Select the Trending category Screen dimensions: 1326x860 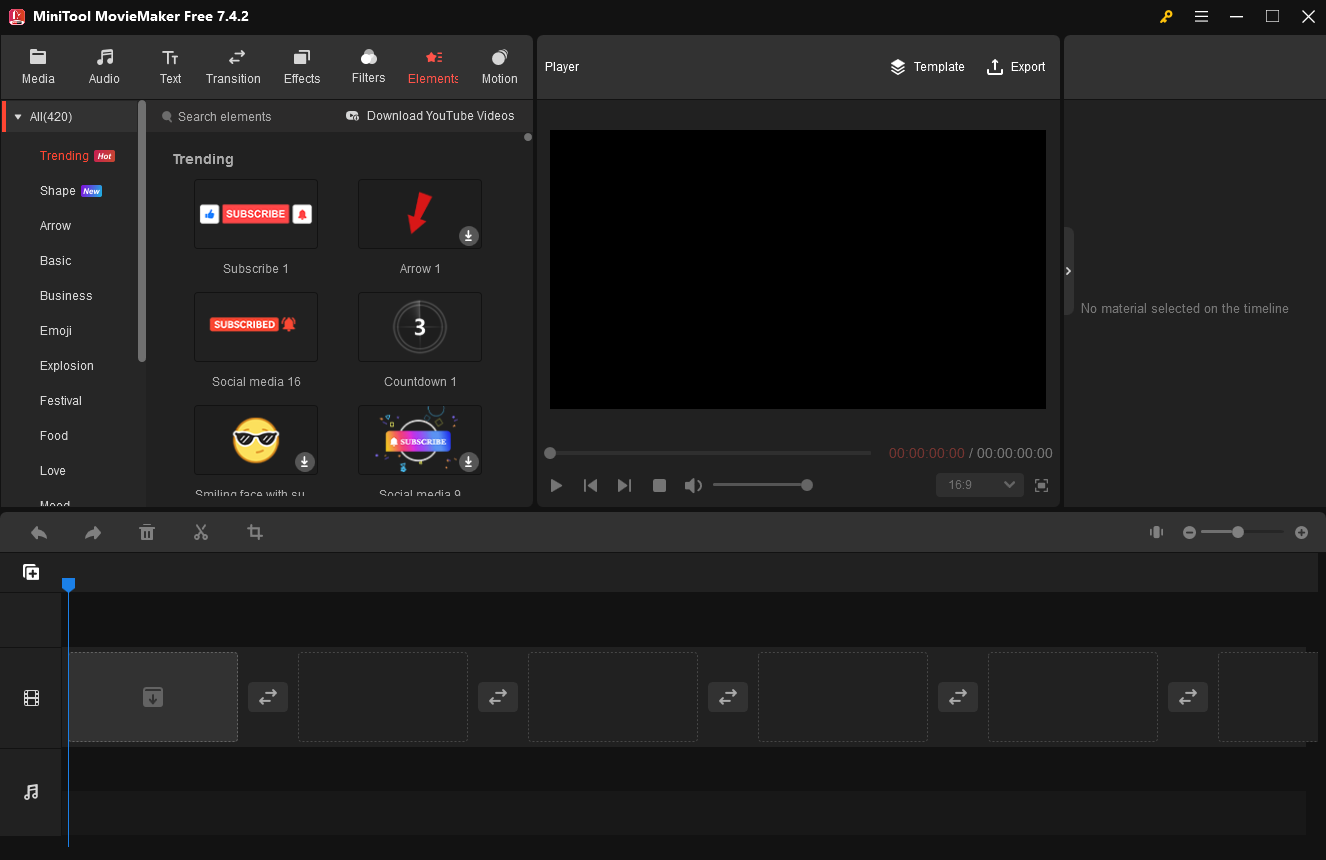pos(65,156)
